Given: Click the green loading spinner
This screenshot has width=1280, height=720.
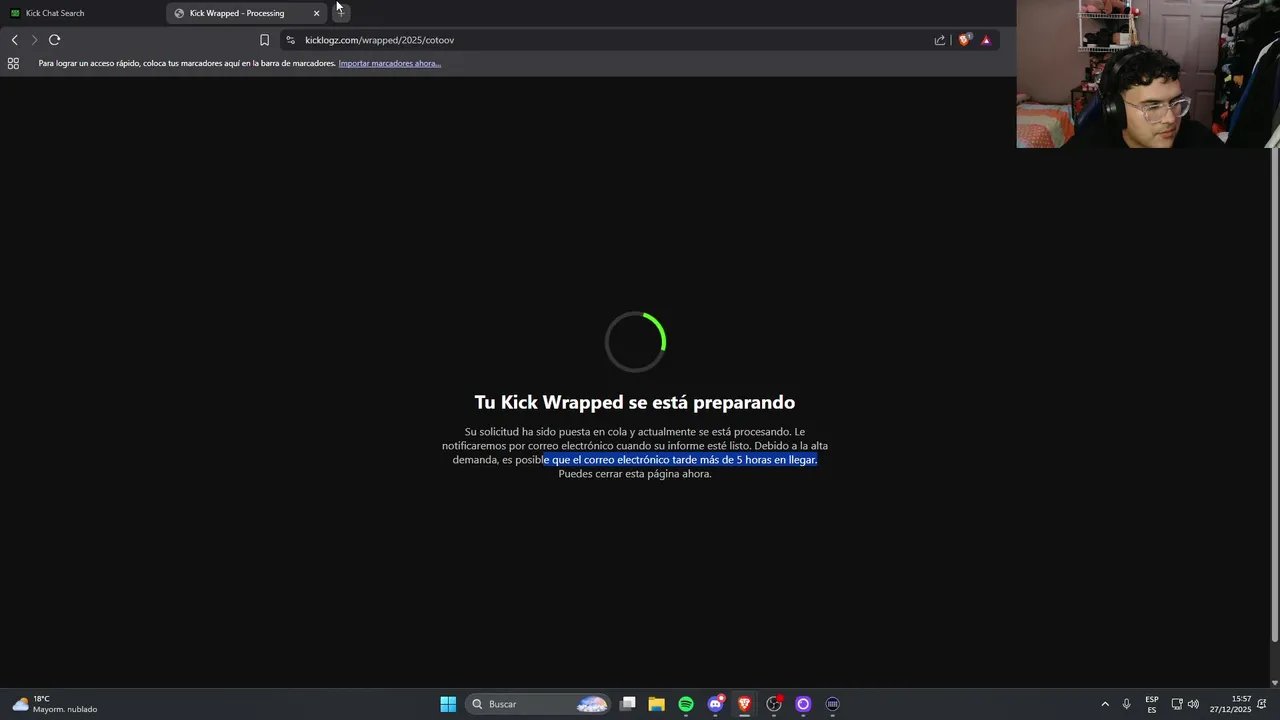Looking at the screenshot, I should click(x=635, y=341).
